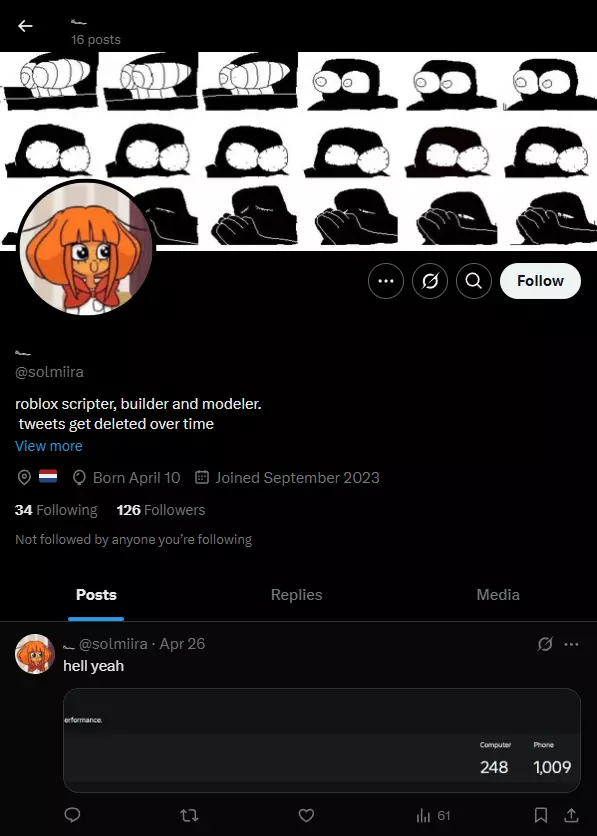Share the post using the upload icon
Screen dimensions: 597x836
point(571,815)
